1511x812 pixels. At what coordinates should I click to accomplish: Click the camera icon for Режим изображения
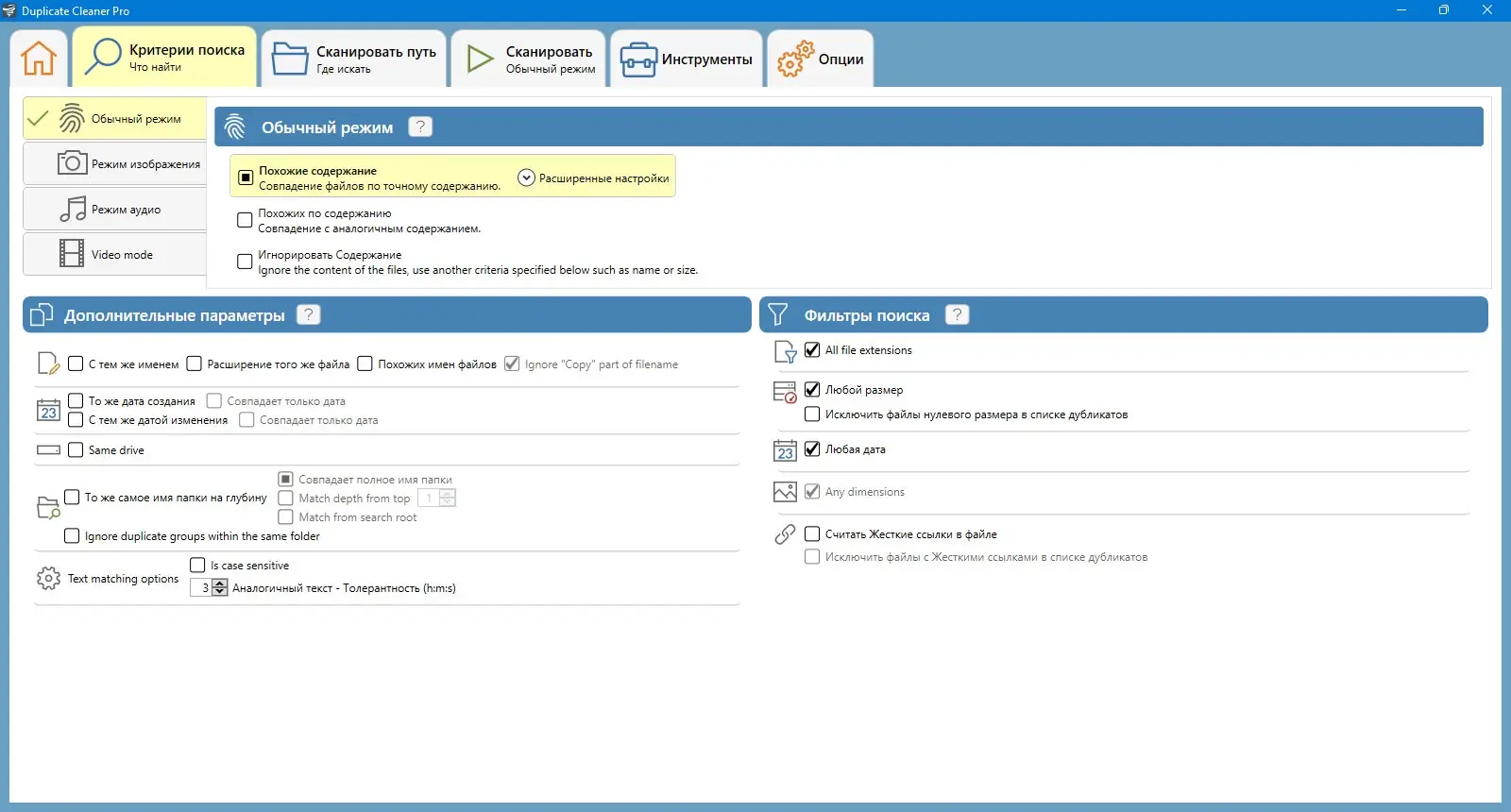72,163
